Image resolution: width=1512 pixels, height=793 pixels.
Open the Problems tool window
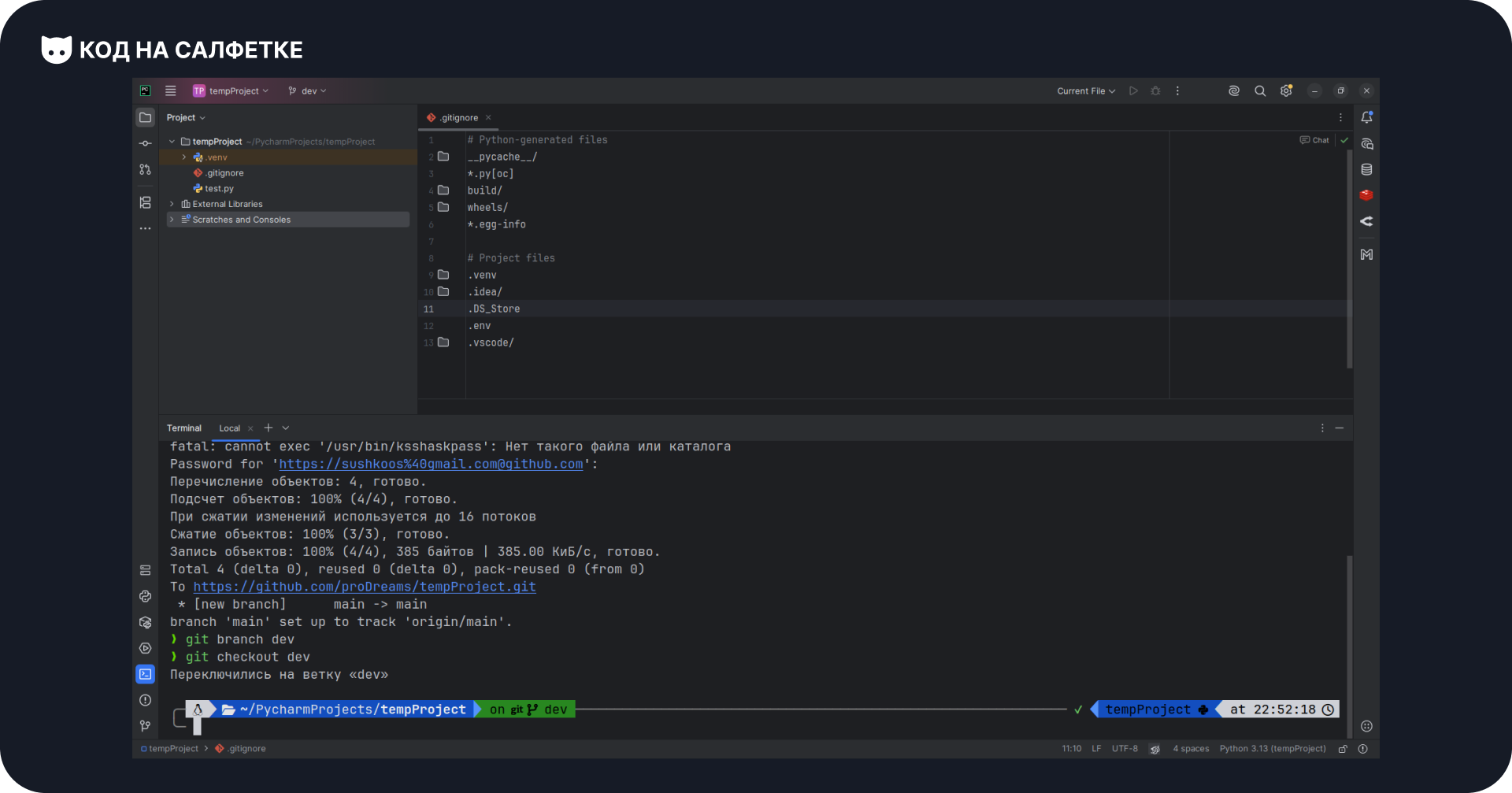coord(145,700)
